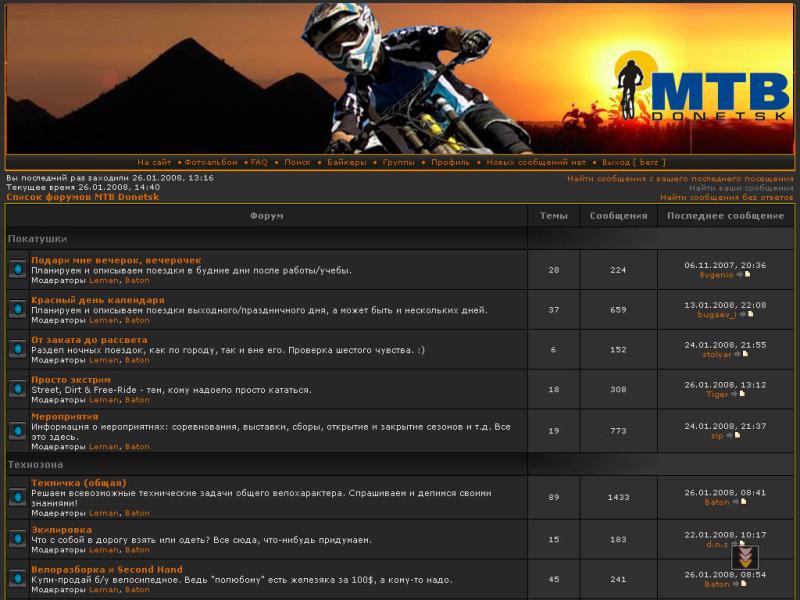This screenshot has height=600, width=800.
Task: Click the forum icon beside "Просто экстрим"
Action: tap(17, 389)
